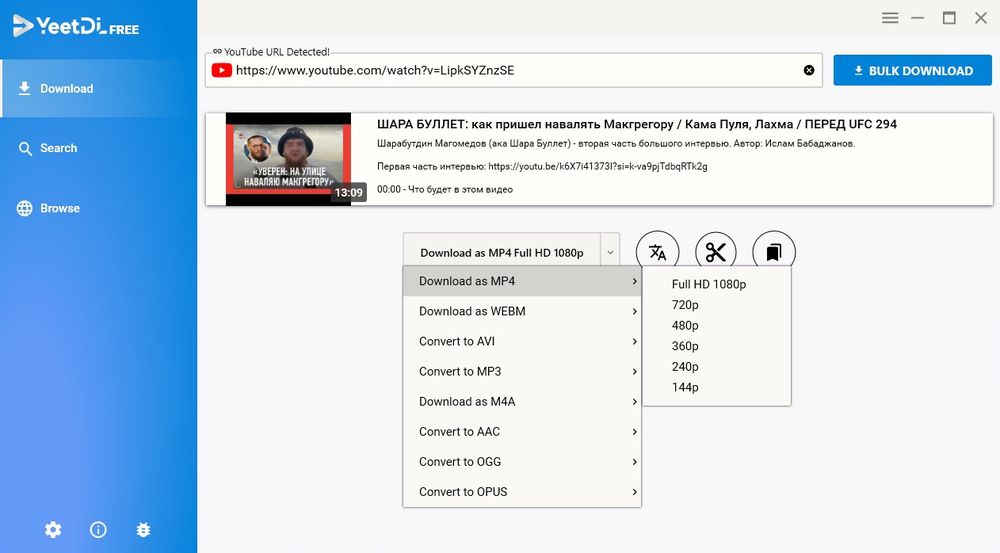Image resolution: width=1000 pixels, height=553 pixels.
Task: Choose Convert to MP3 option
Action: tap(522, 371)
